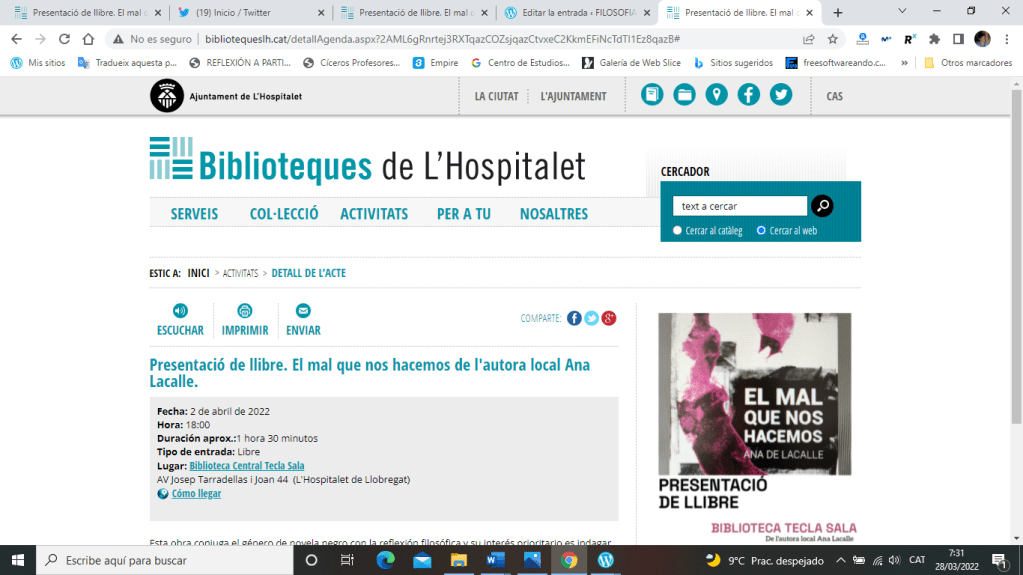Screen dimensions: 1023x575
Task: Click the 'text a cercar' search field
Action: [x=739, y=206]
